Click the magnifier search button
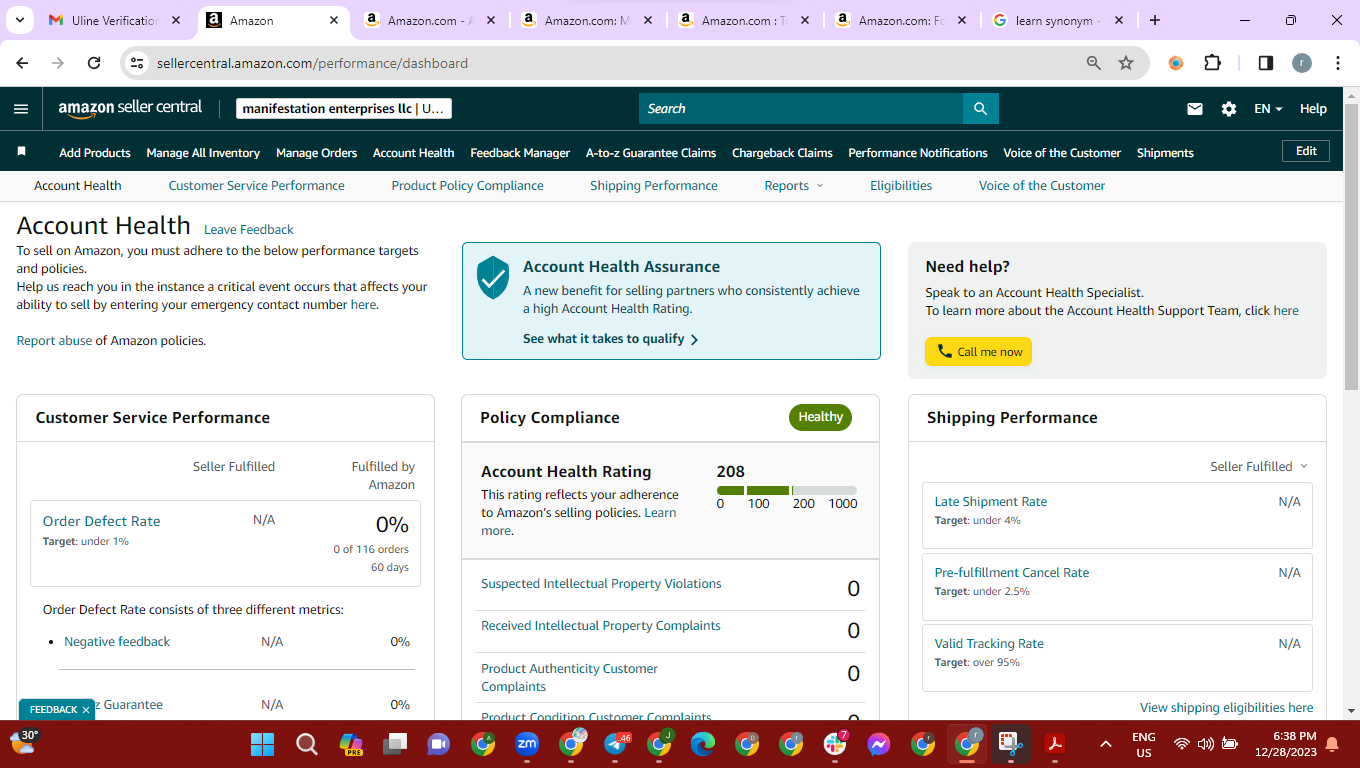This screenshot has width=1360, height=768. click(x=981, y=109)
